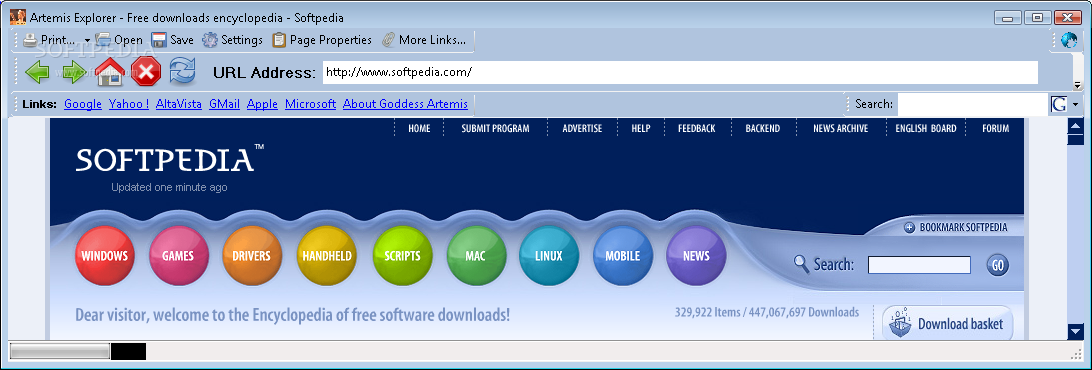
Task: Stop loading with the red X icon
Action: [x=146, y=72]
